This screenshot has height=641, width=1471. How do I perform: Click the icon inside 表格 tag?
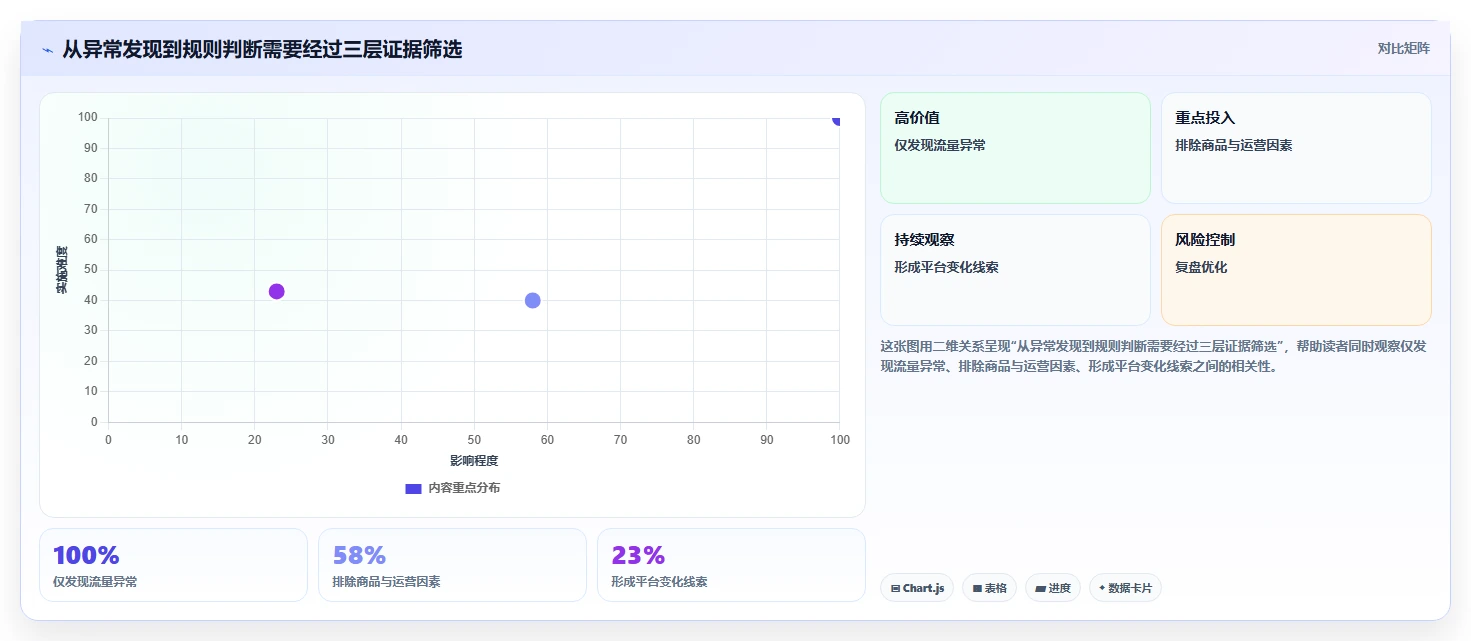pyautogui.click(x=977, y=589)
